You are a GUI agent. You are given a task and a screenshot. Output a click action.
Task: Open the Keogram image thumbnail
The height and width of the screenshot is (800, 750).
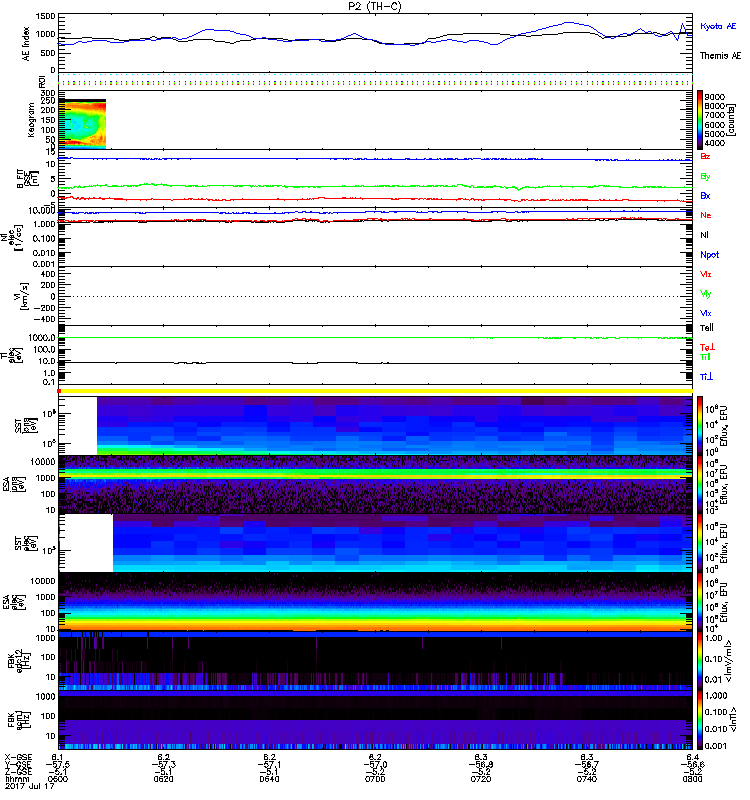click(x=82, y=124)
